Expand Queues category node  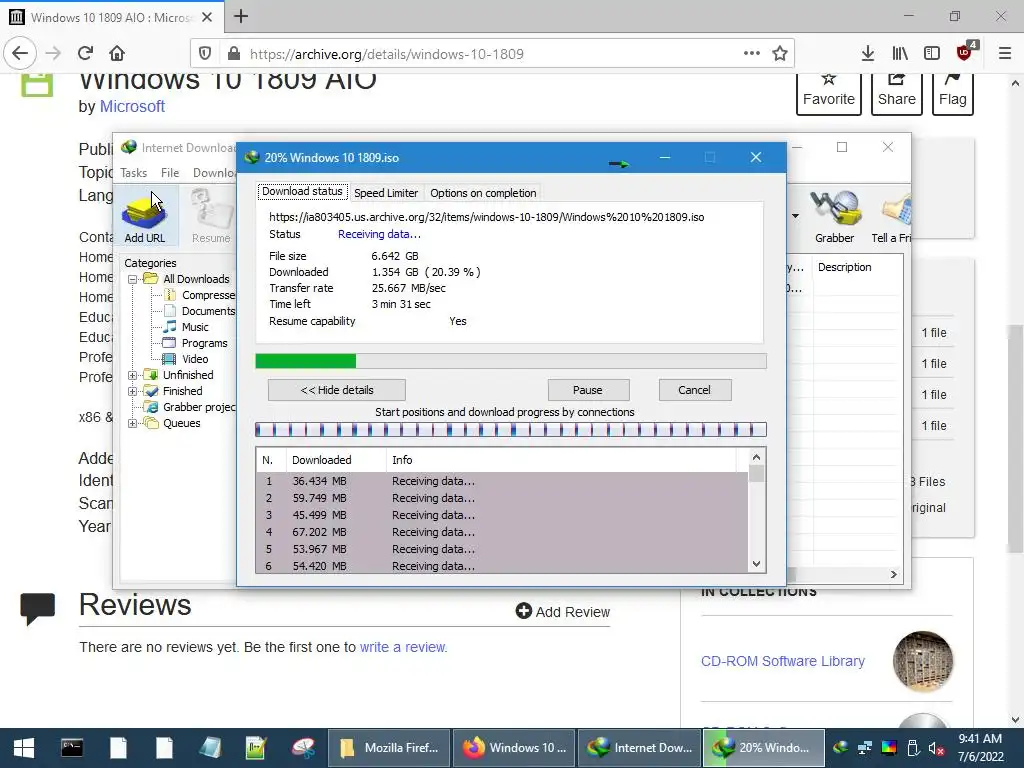(x=133, y=423)
